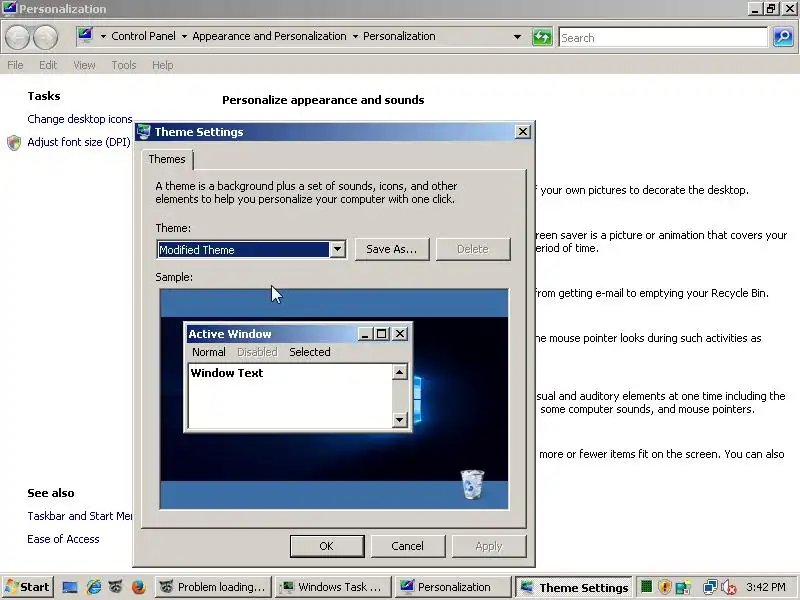
Task: Click the Save As... button
Action: click(392, 249)
